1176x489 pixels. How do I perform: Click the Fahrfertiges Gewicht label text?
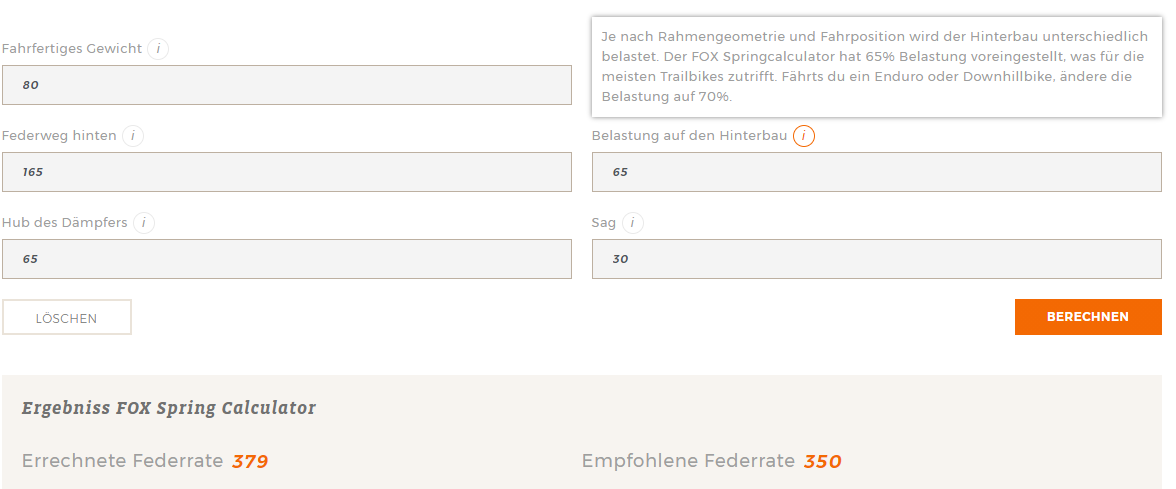pos(72,49)
